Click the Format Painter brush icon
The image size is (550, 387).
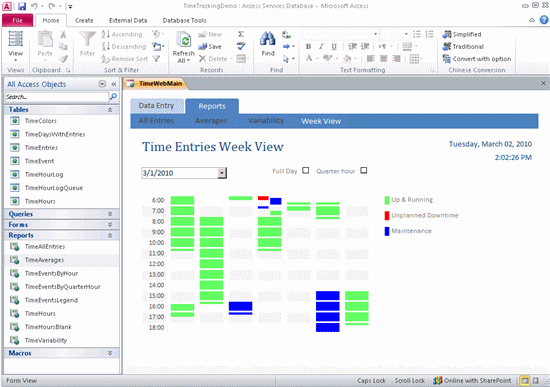click(63, 59)
